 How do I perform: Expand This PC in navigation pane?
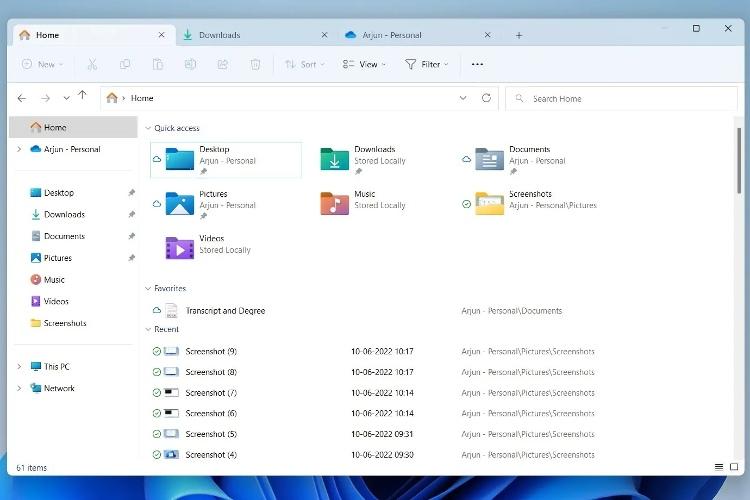[19, 367]
